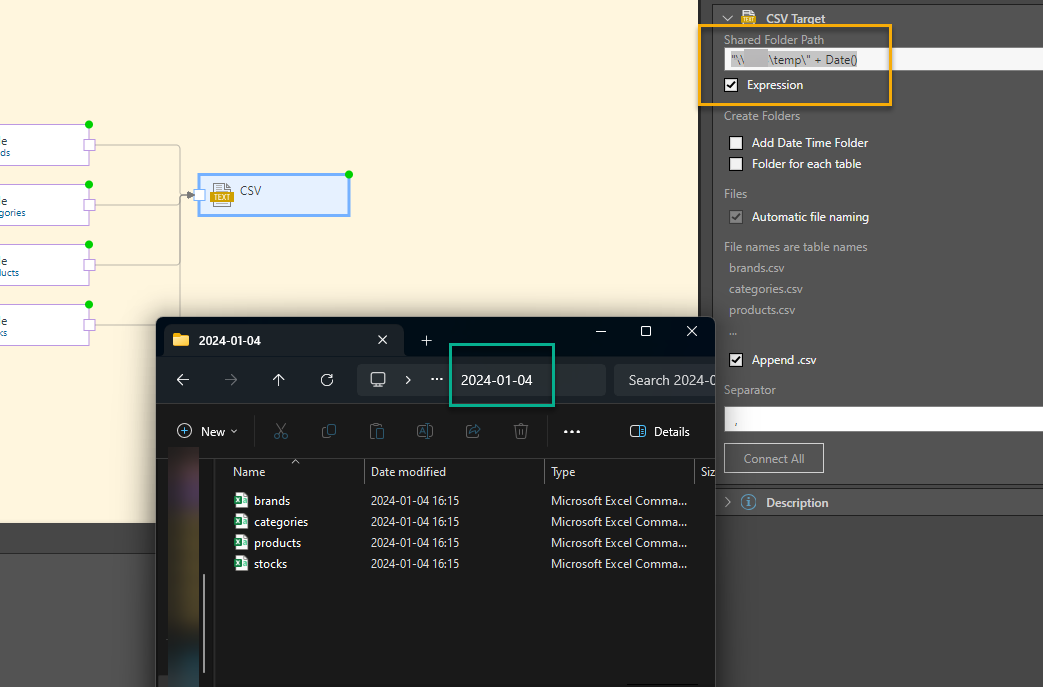The width and height of the screenshot is (1043, 687).
Task: Click the Delete trash icon
Action: 521,431
